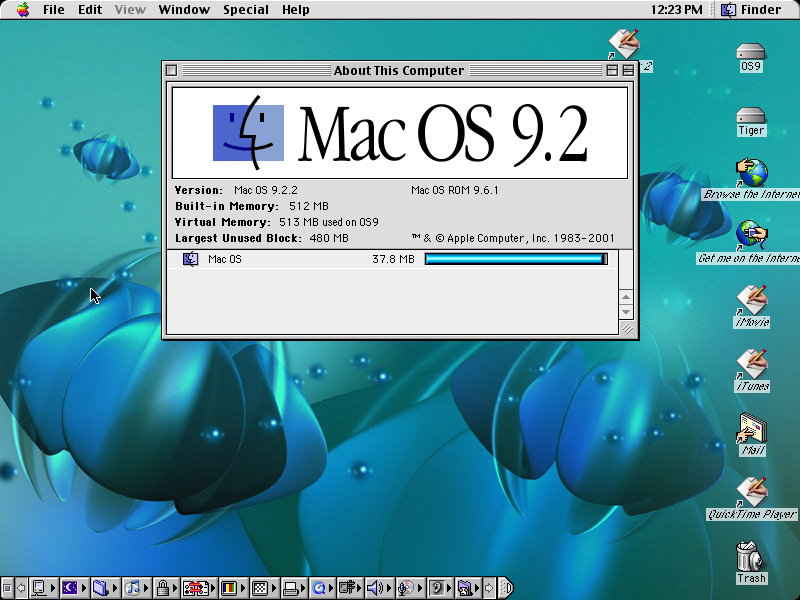Open the Finder application menu
This screenshot has width=800, height=600.
(x=751, y=10)
